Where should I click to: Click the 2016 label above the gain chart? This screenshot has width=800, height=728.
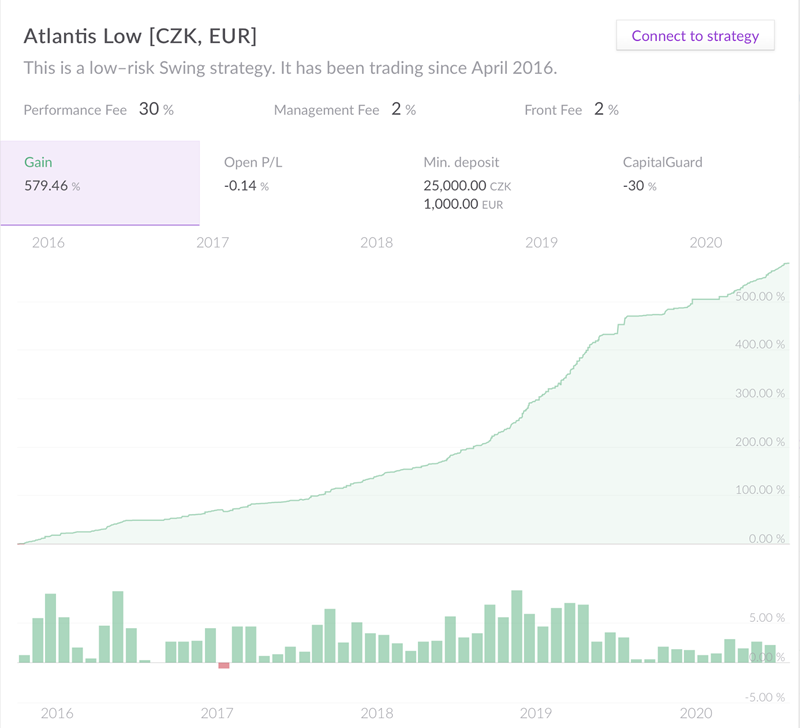(48, 242)
